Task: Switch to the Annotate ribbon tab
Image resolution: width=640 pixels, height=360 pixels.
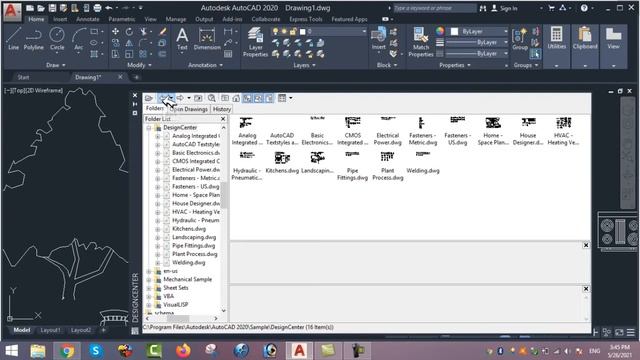Action: [88, 19]
